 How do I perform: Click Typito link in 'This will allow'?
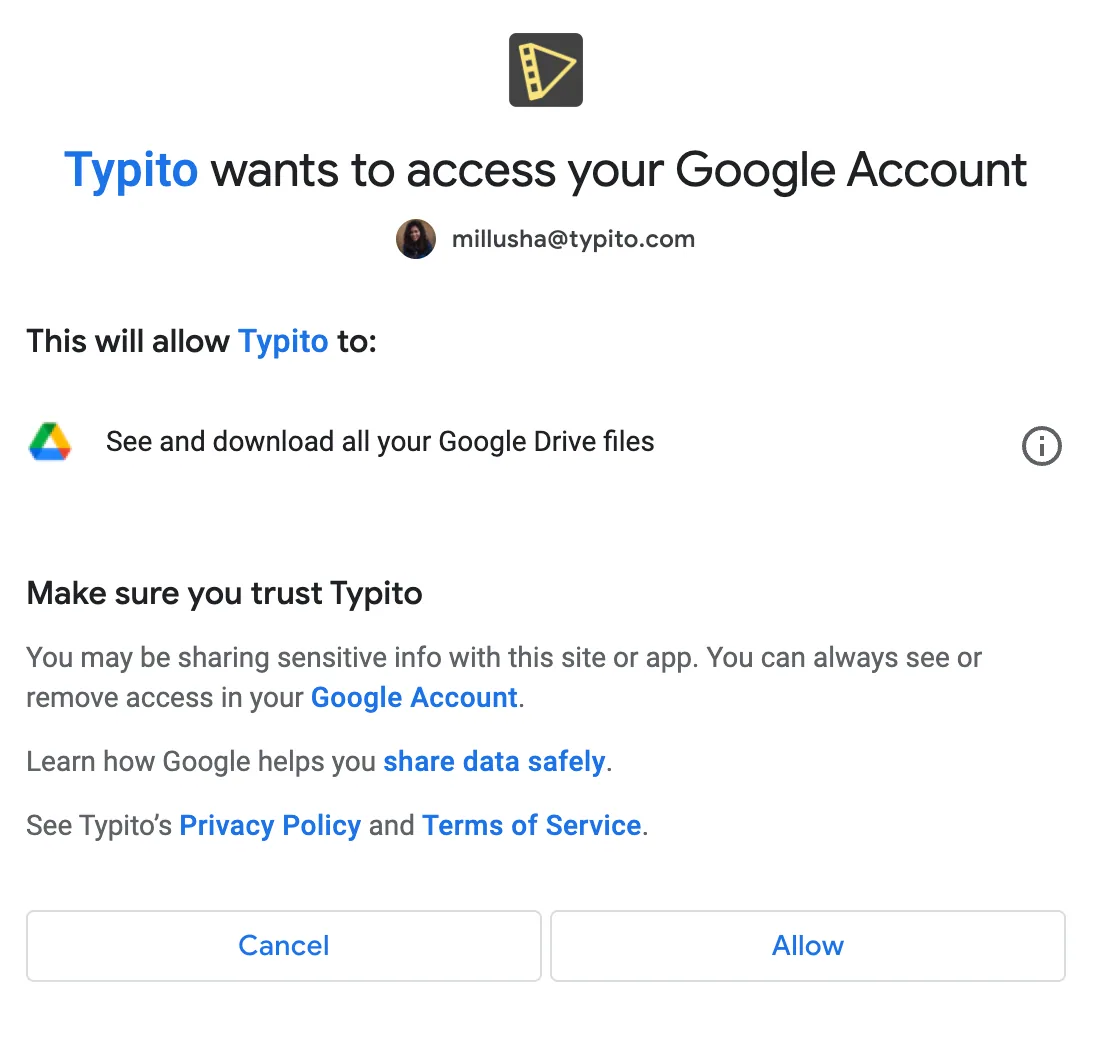tap(283, 341)
